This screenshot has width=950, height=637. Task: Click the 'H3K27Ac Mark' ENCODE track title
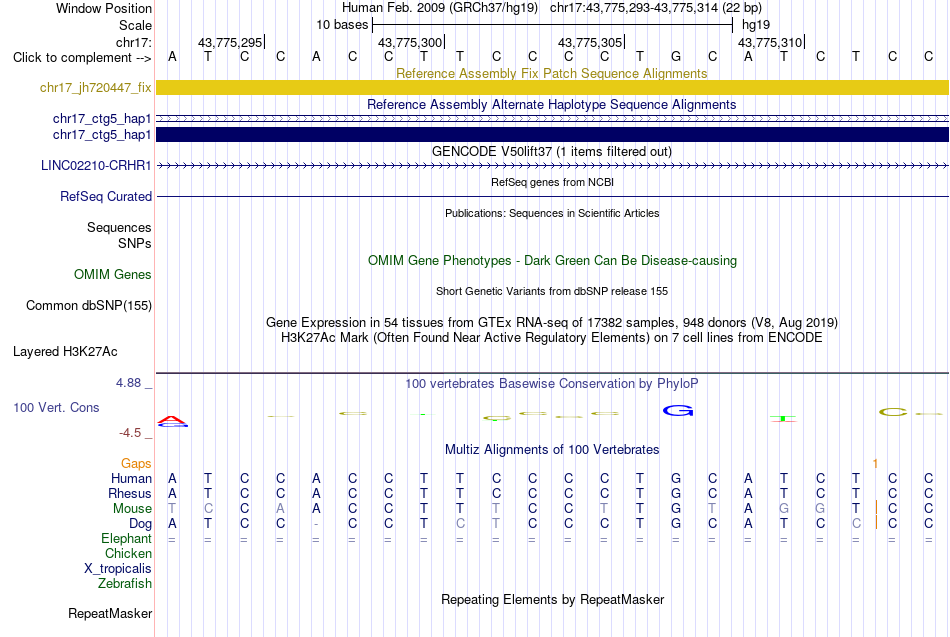point(552,338)
